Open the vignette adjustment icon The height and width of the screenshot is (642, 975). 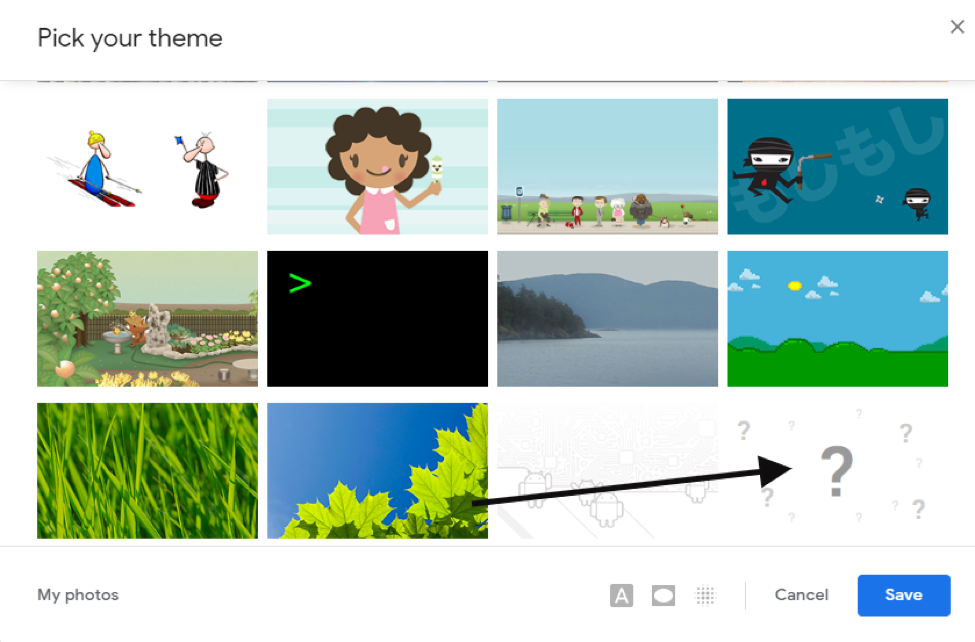pos(663,595)
